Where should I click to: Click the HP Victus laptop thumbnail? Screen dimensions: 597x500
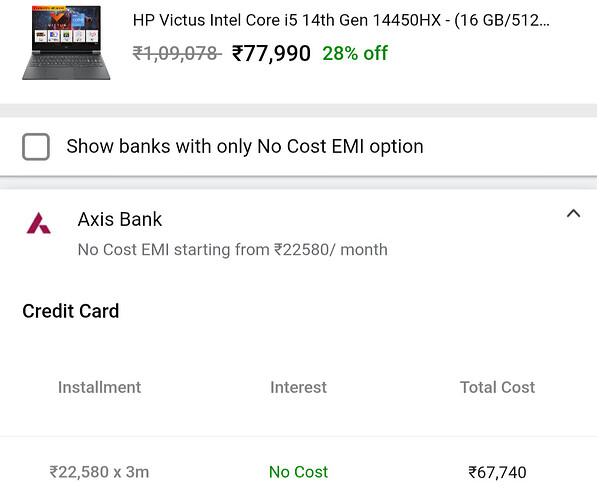[x=66, y=42]
